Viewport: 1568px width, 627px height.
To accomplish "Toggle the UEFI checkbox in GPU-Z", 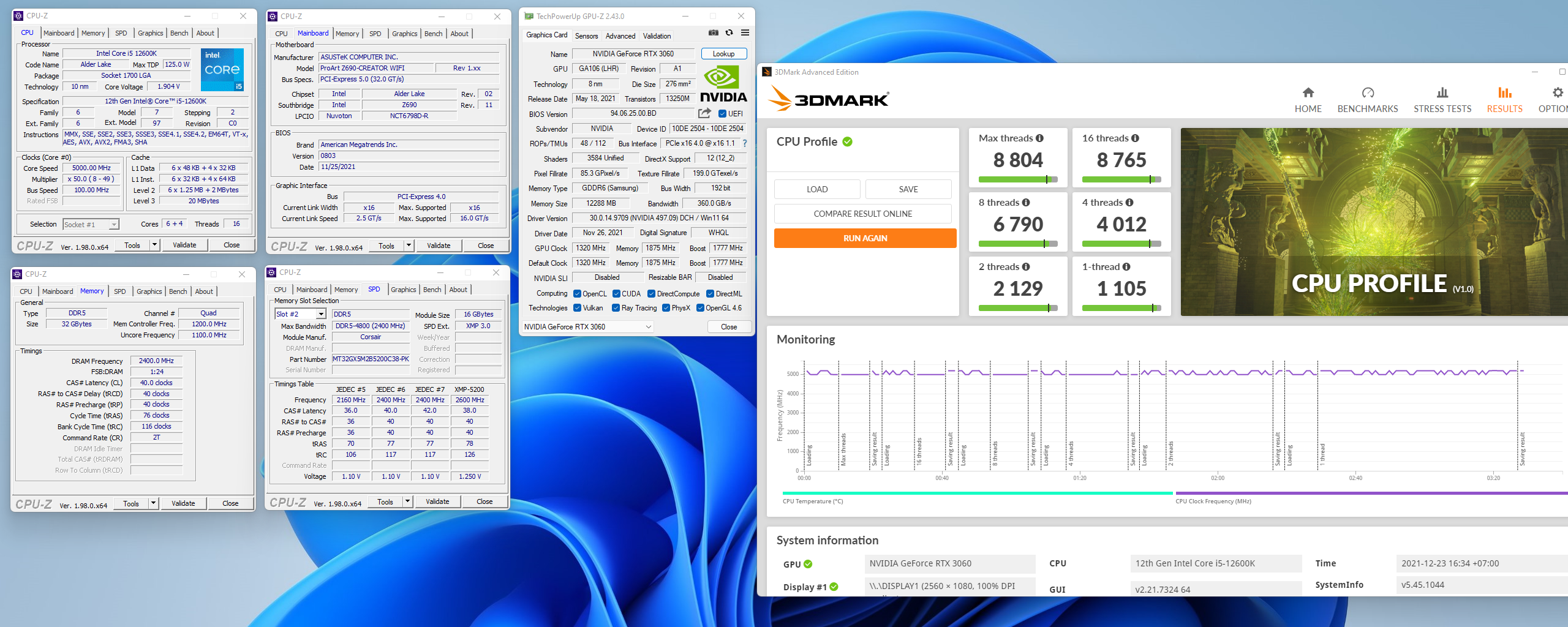I will pos(723,114).
